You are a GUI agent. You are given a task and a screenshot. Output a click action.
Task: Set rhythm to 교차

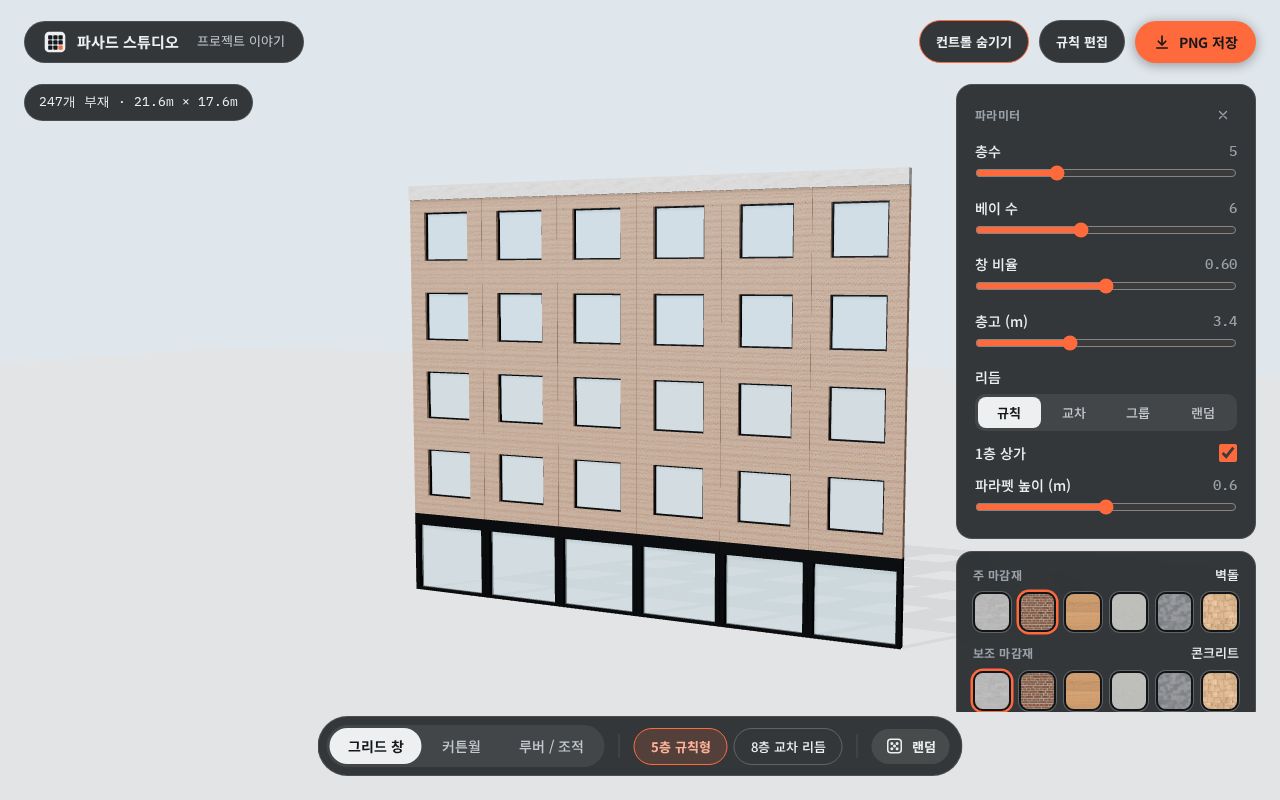1074,413
